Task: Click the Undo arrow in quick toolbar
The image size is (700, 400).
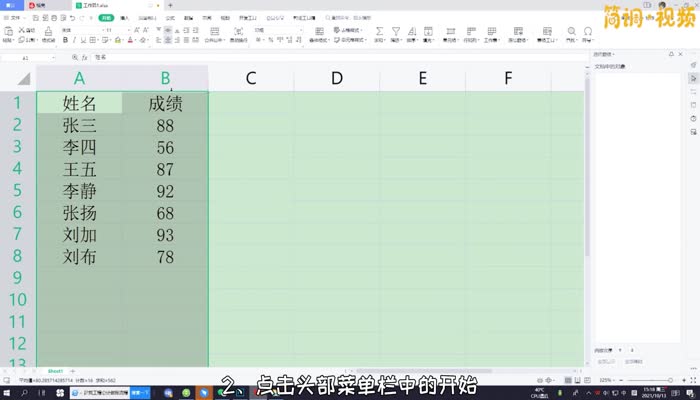Action: [72, 18]
